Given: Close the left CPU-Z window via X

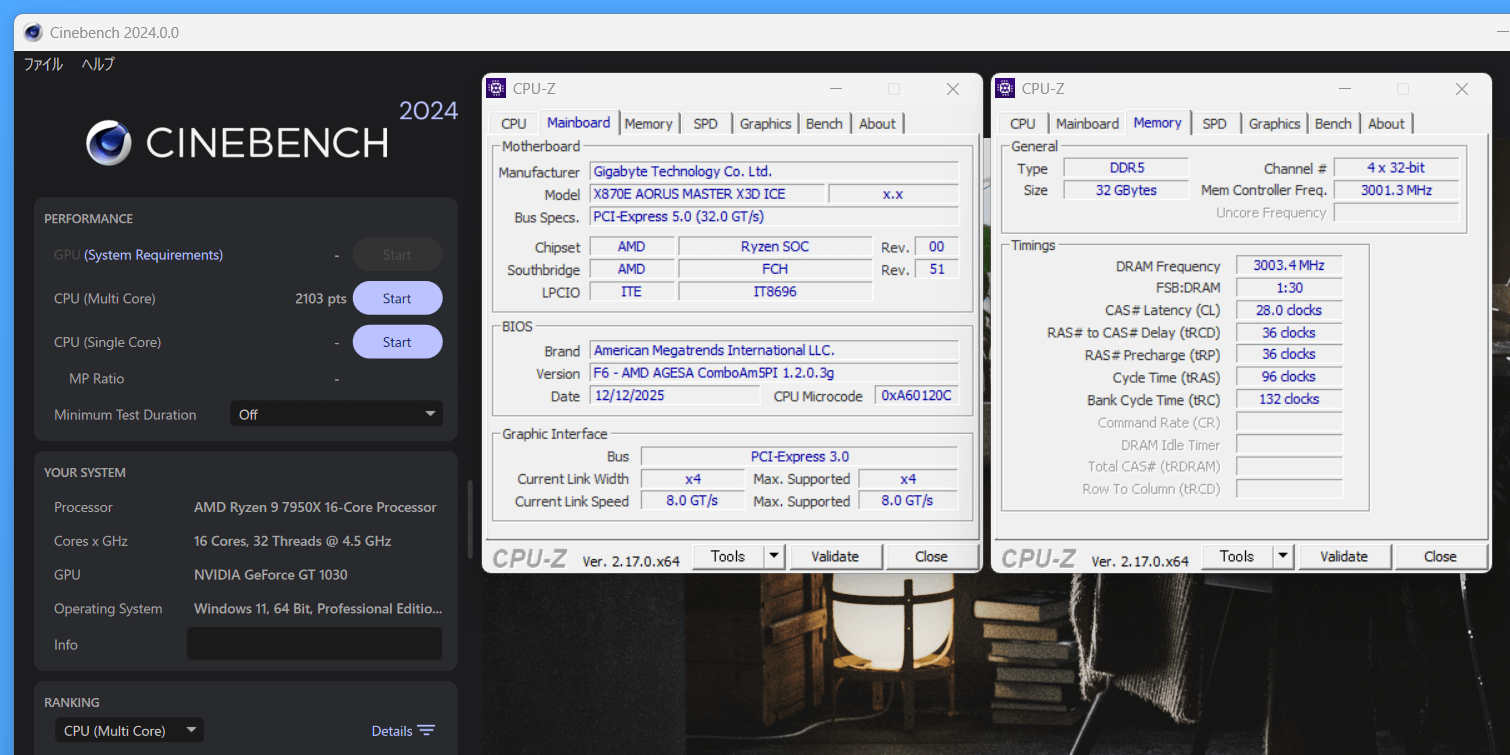Looking at the screenshot, I should click(952, 89).
